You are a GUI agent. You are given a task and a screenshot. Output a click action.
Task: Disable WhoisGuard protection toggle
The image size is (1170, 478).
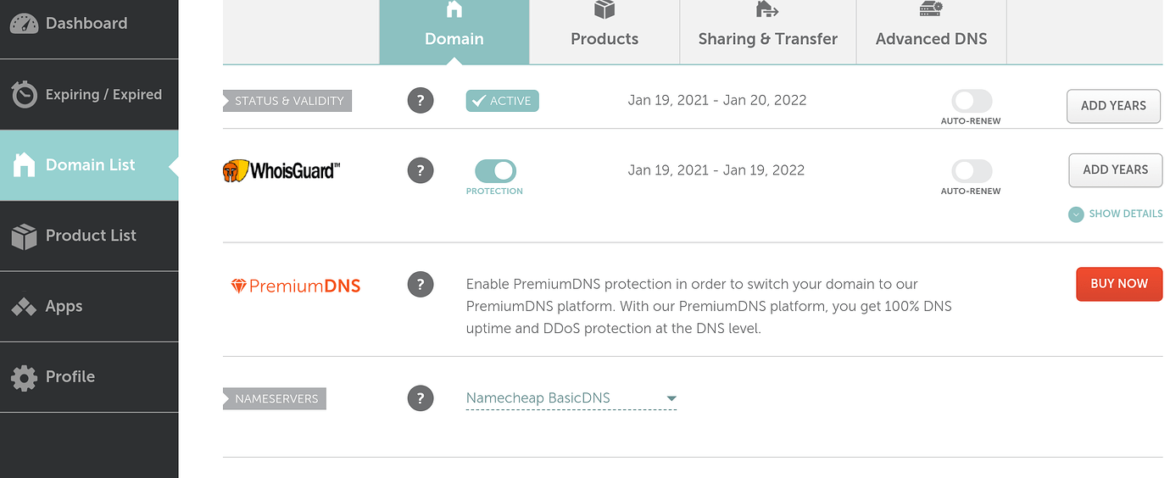click(495, 171)
